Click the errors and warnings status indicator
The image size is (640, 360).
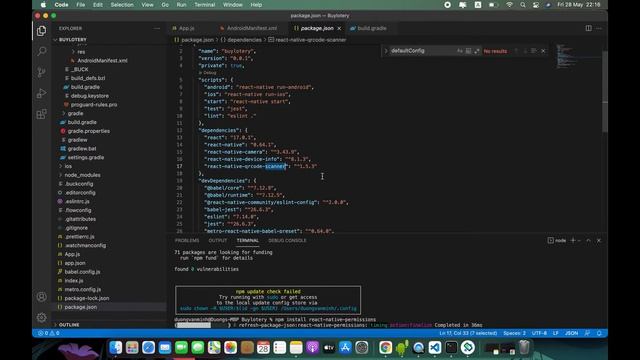point(49,333)
